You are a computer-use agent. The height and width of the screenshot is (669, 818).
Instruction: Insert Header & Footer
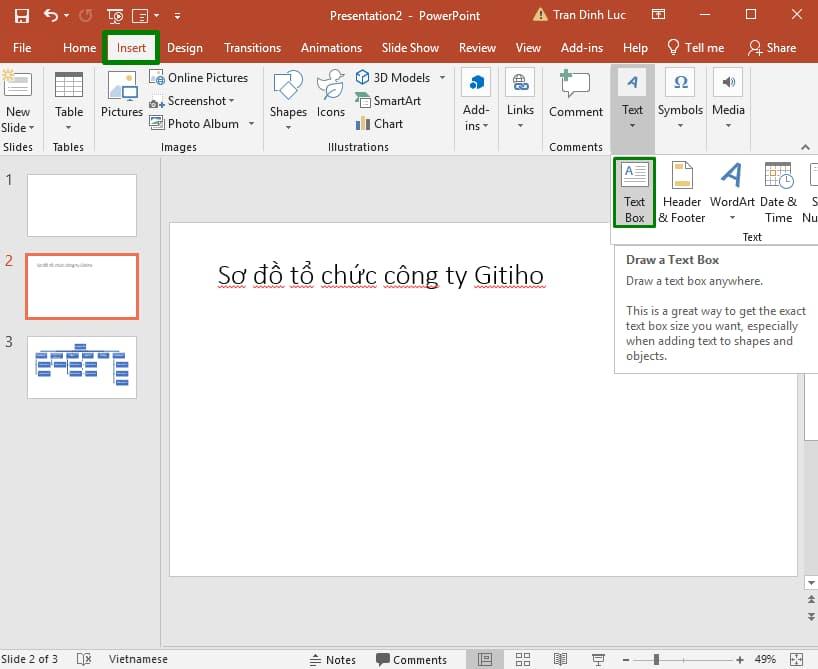coord(681,190)
